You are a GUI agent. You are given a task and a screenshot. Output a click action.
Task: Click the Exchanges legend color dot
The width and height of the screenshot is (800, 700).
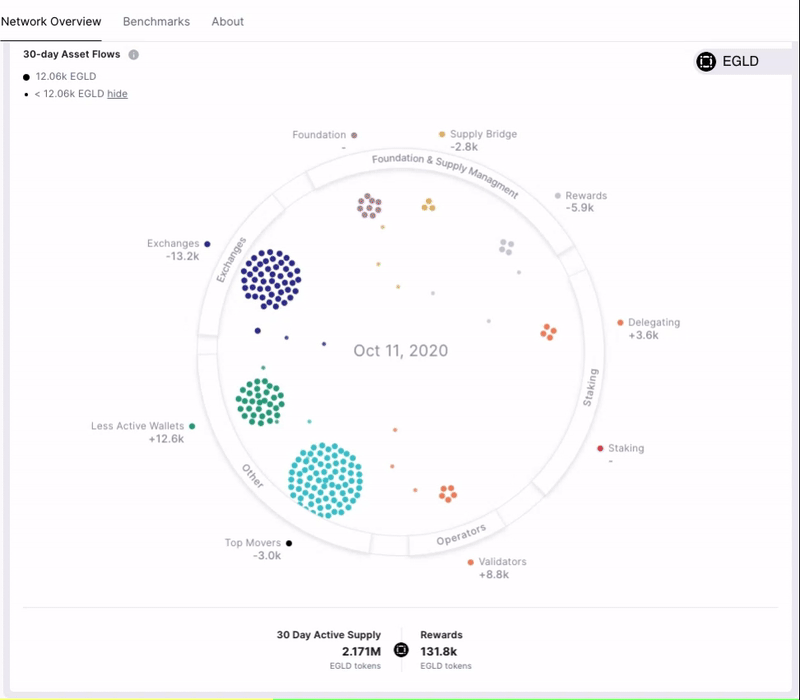207,244
